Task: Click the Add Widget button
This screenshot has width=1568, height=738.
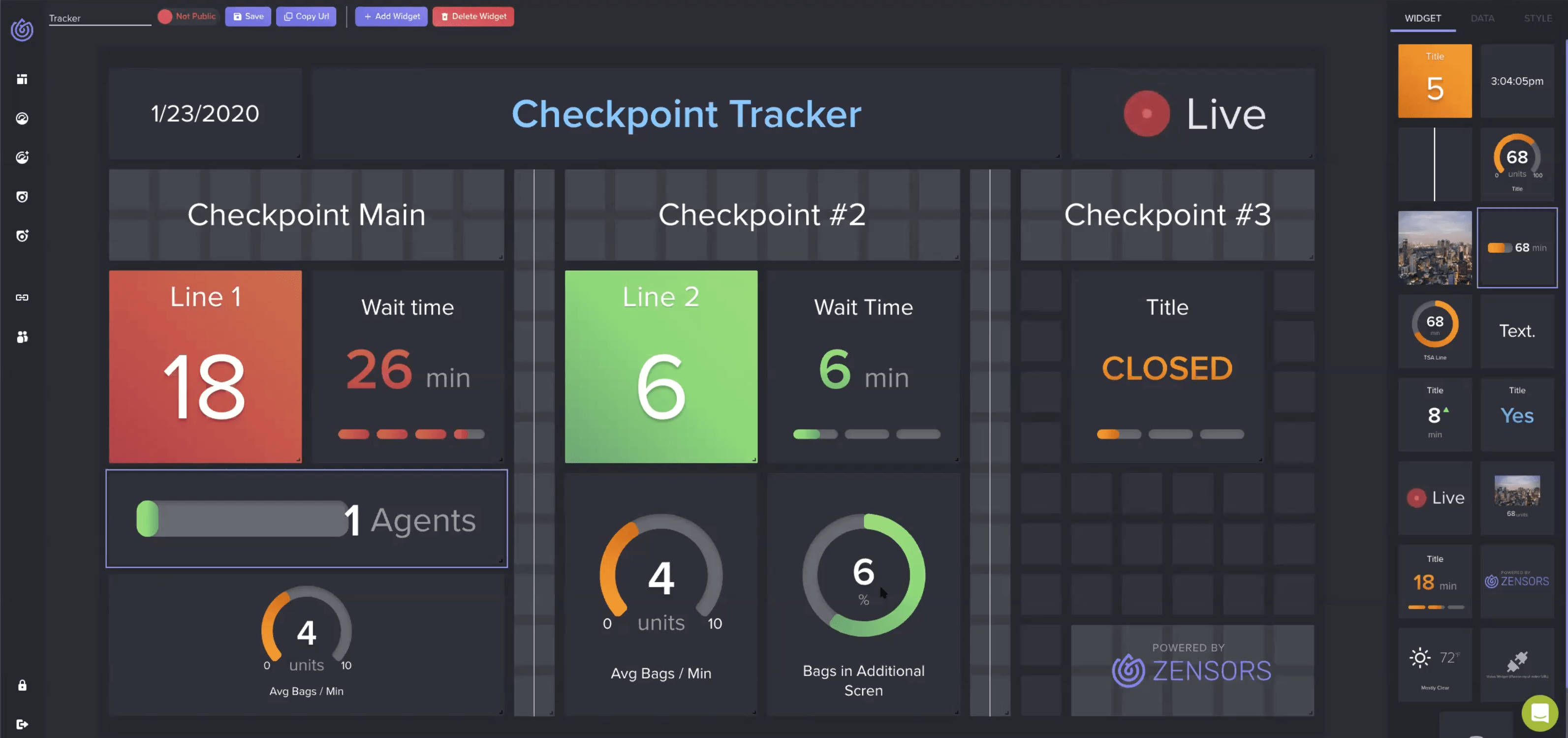Action: [391, 16]
